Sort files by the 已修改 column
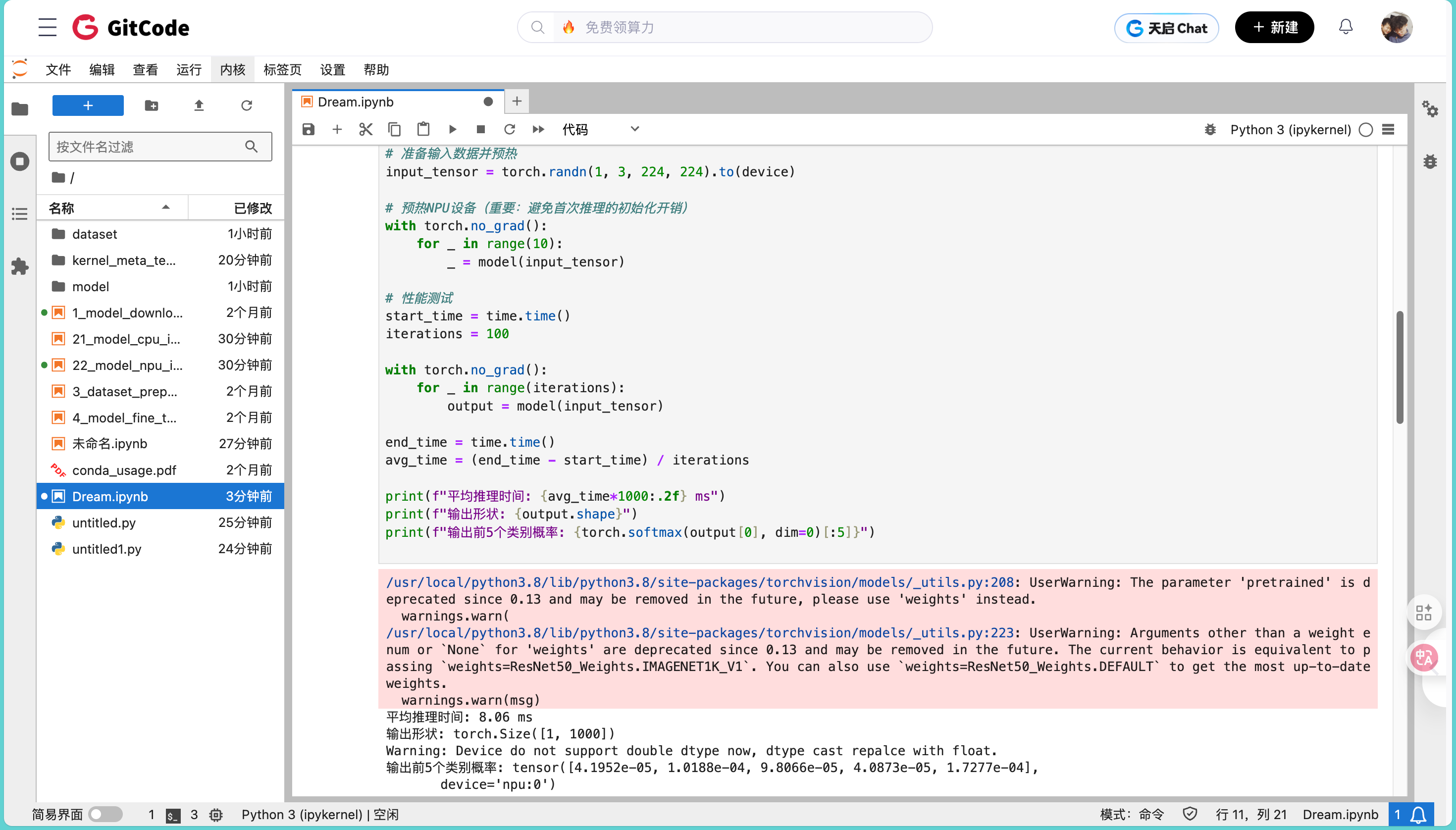 click(252, 207)
